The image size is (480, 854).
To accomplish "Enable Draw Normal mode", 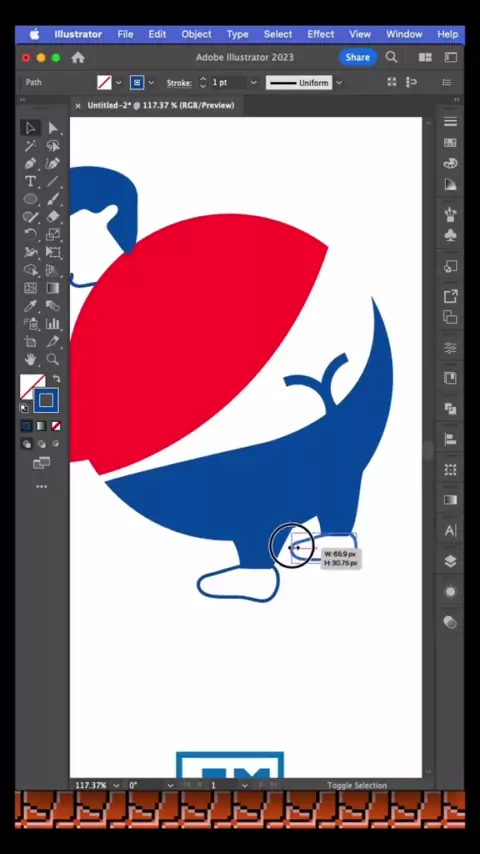I will click(x=26, y=444).
